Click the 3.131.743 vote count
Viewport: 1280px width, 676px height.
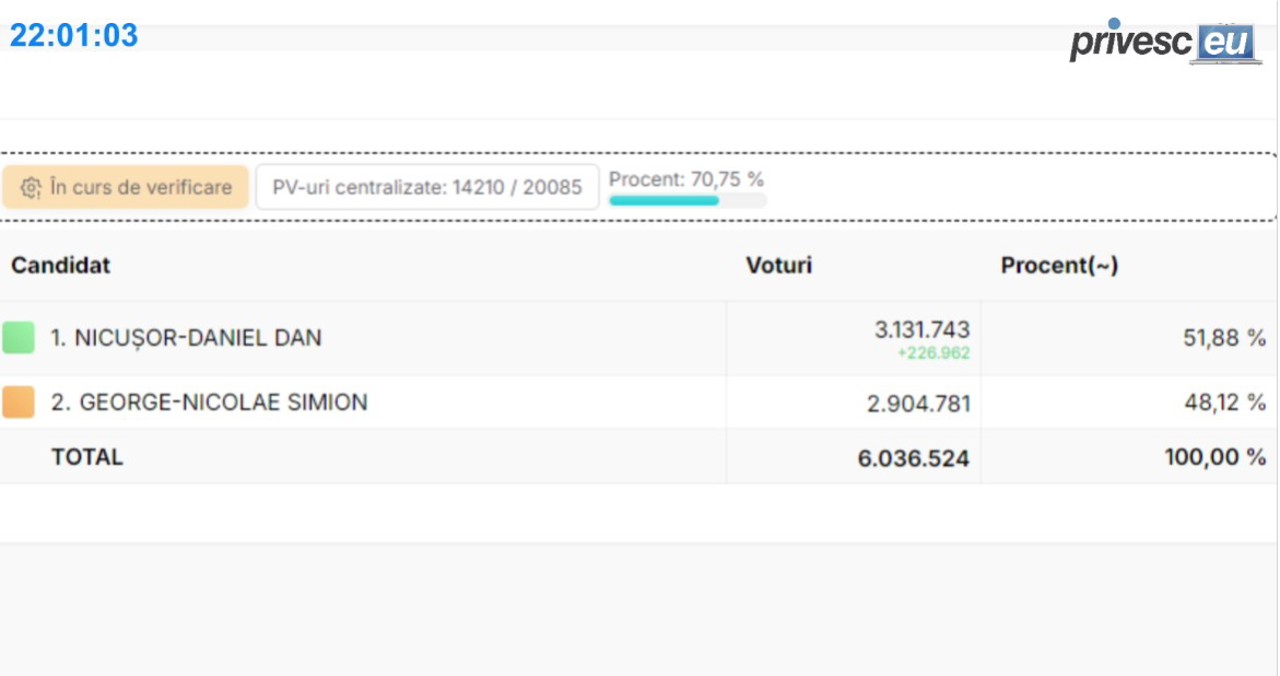coord(922,330)
